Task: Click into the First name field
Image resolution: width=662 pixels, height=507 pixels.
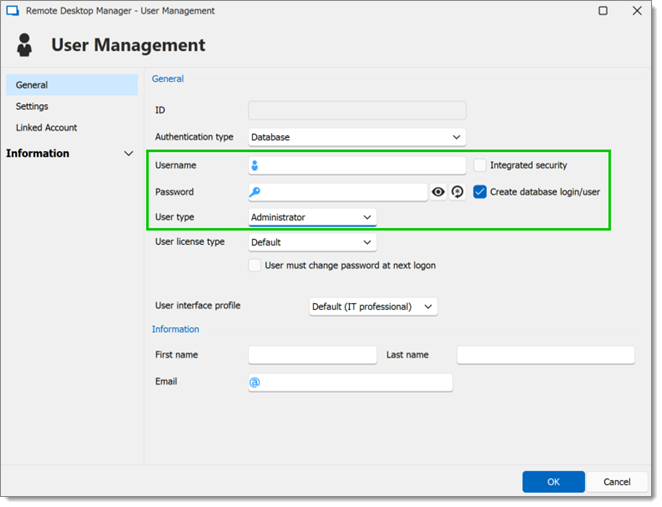Action: [312, 355]
